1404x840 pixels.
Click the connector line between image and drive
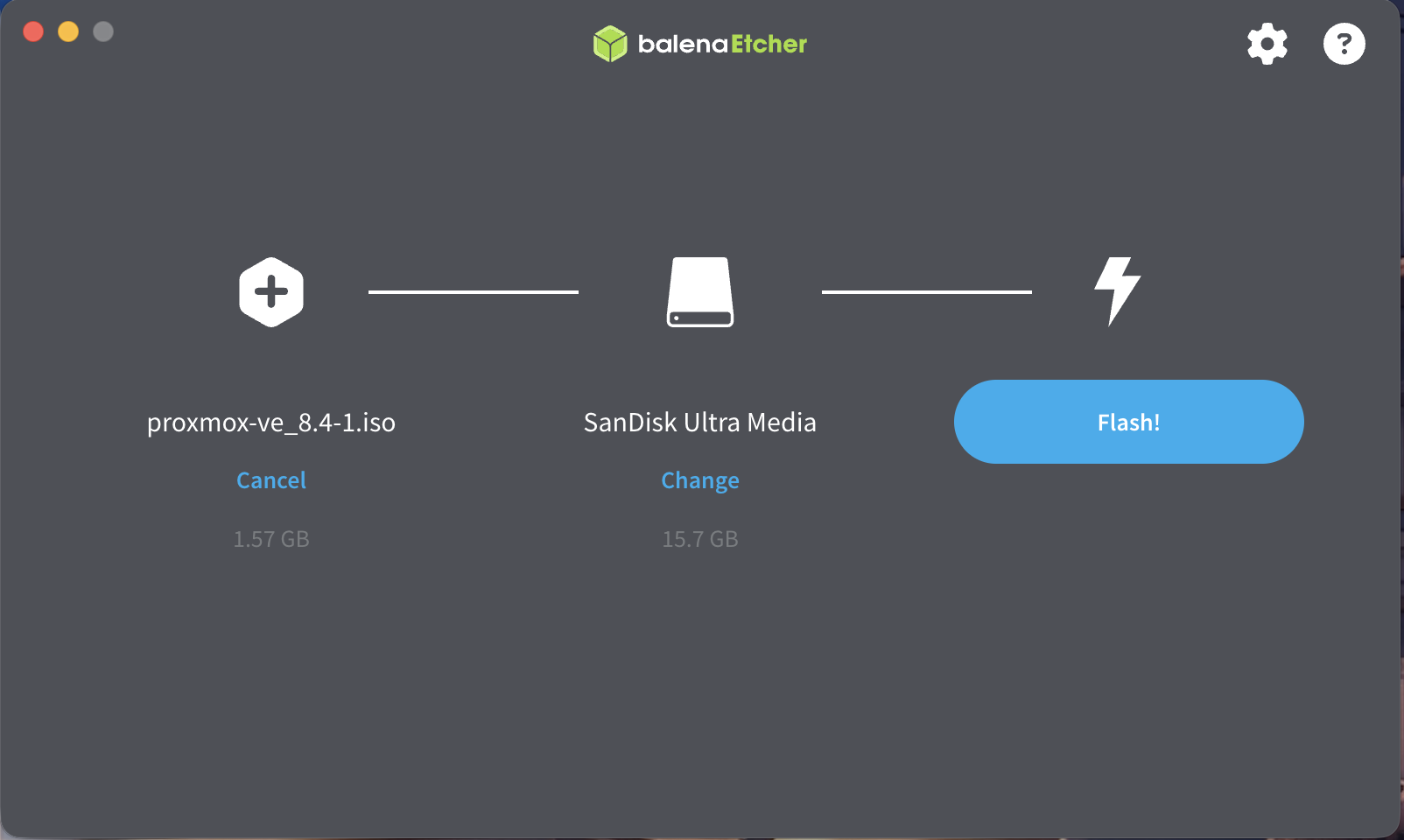click(474, 292)
